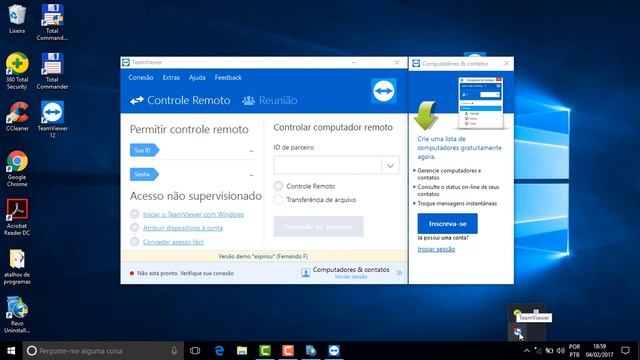
Task: Open the Ajuda menu
Action: (x=197, y=78)
